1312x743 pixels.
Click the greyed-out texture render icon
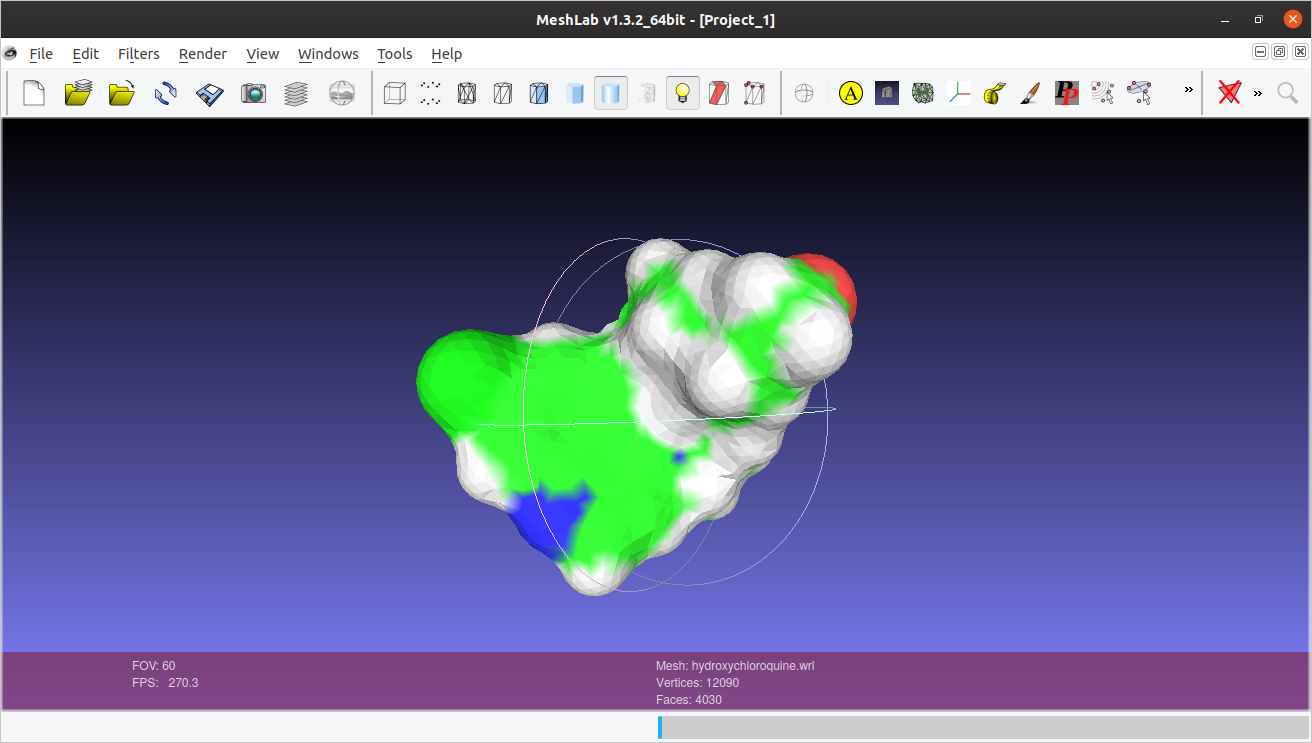(647, 93)
